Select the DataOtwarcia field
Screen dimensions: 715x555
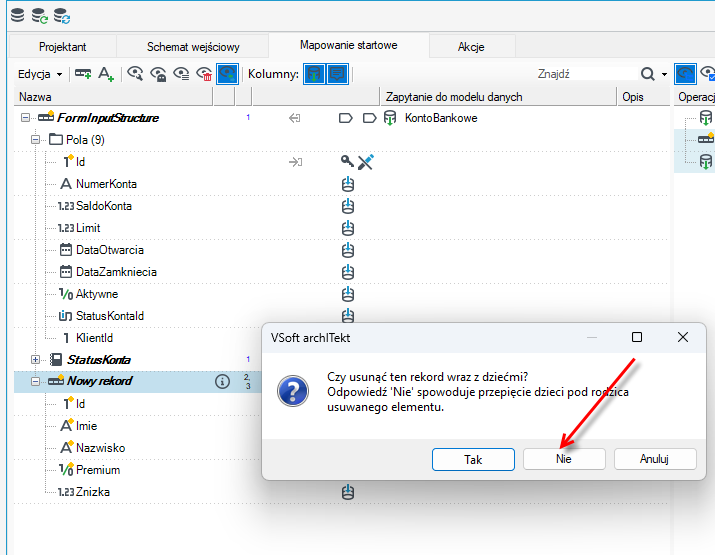tap(110, 249)
